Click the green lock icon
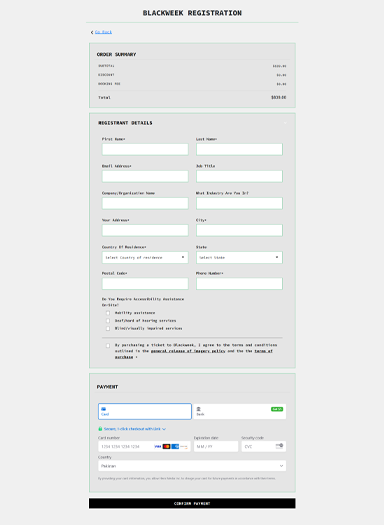The width and height of the screenshot is (384, 525). coord(100,429)
